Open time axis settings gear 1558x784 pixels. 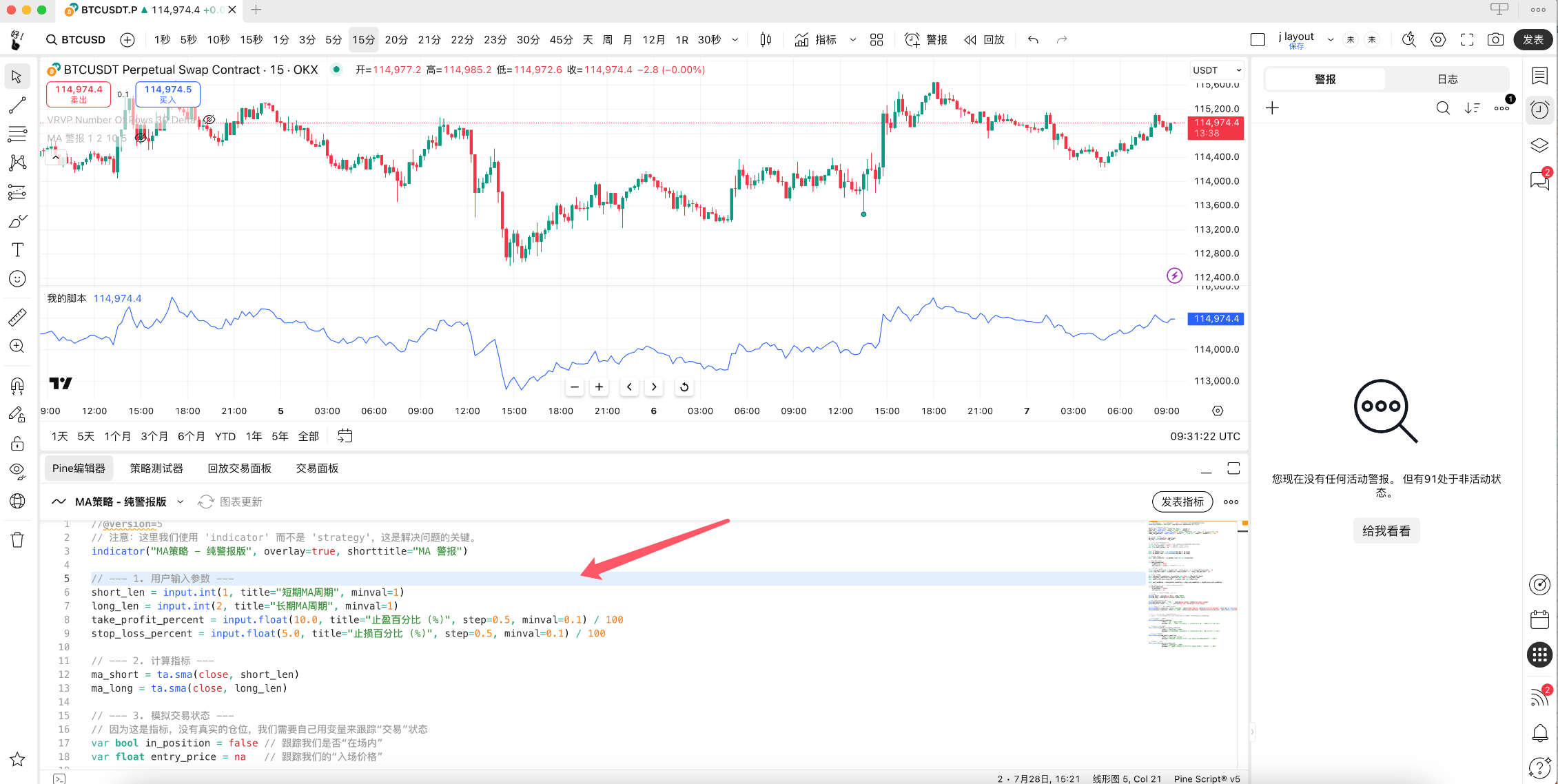(1218, 411)
